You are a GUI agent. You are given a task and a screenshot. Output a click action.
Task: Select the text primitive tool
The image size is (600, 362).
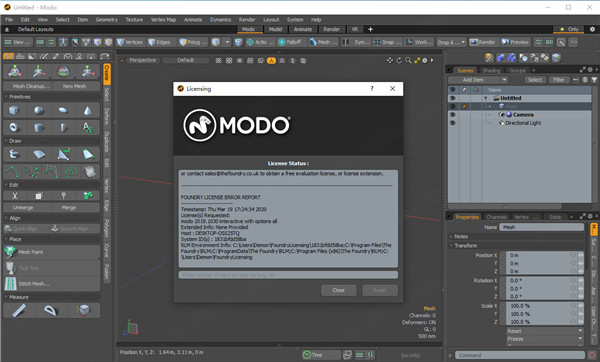click(88, 127)
